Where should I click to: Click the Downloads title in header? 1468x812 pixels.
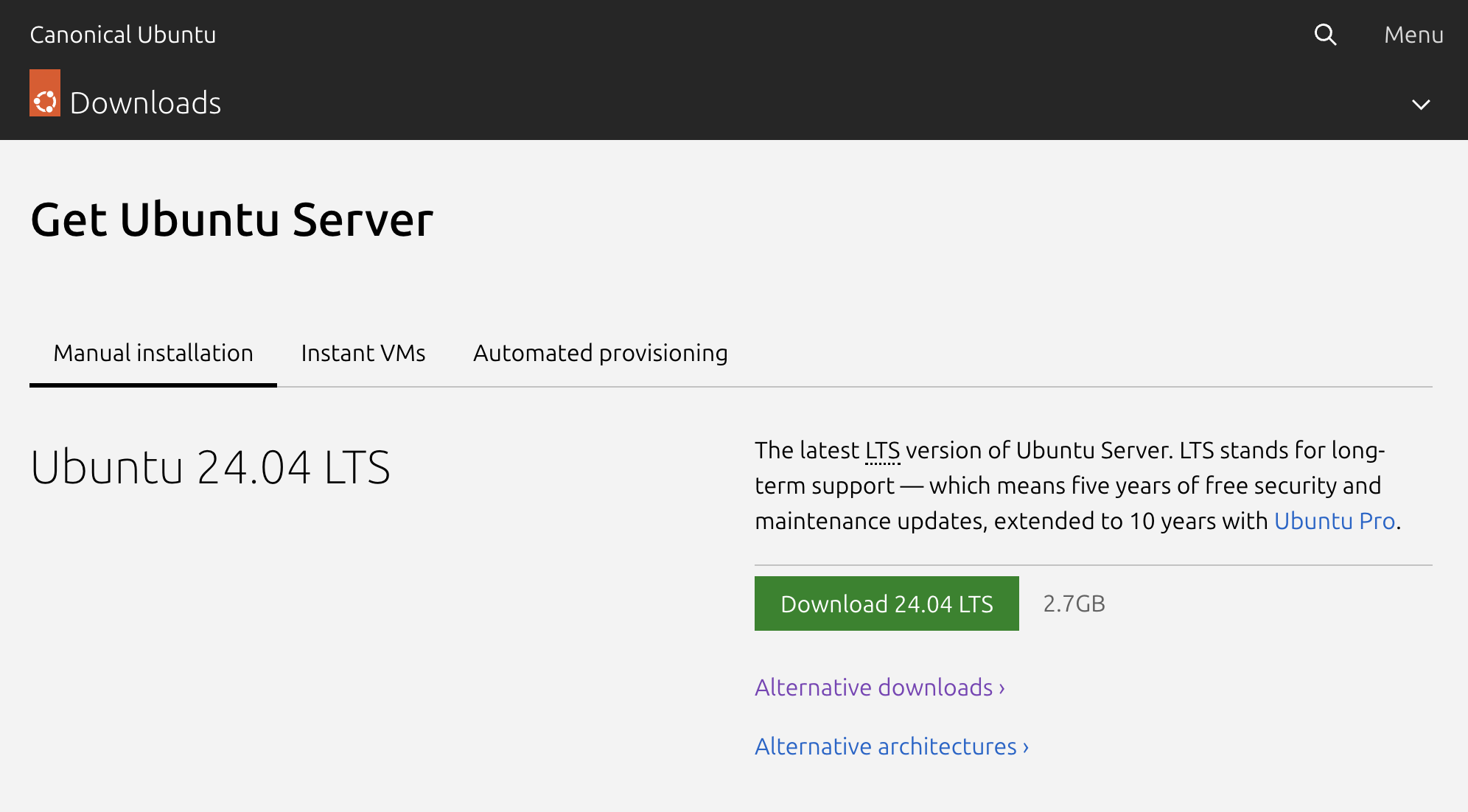point(145,103)
